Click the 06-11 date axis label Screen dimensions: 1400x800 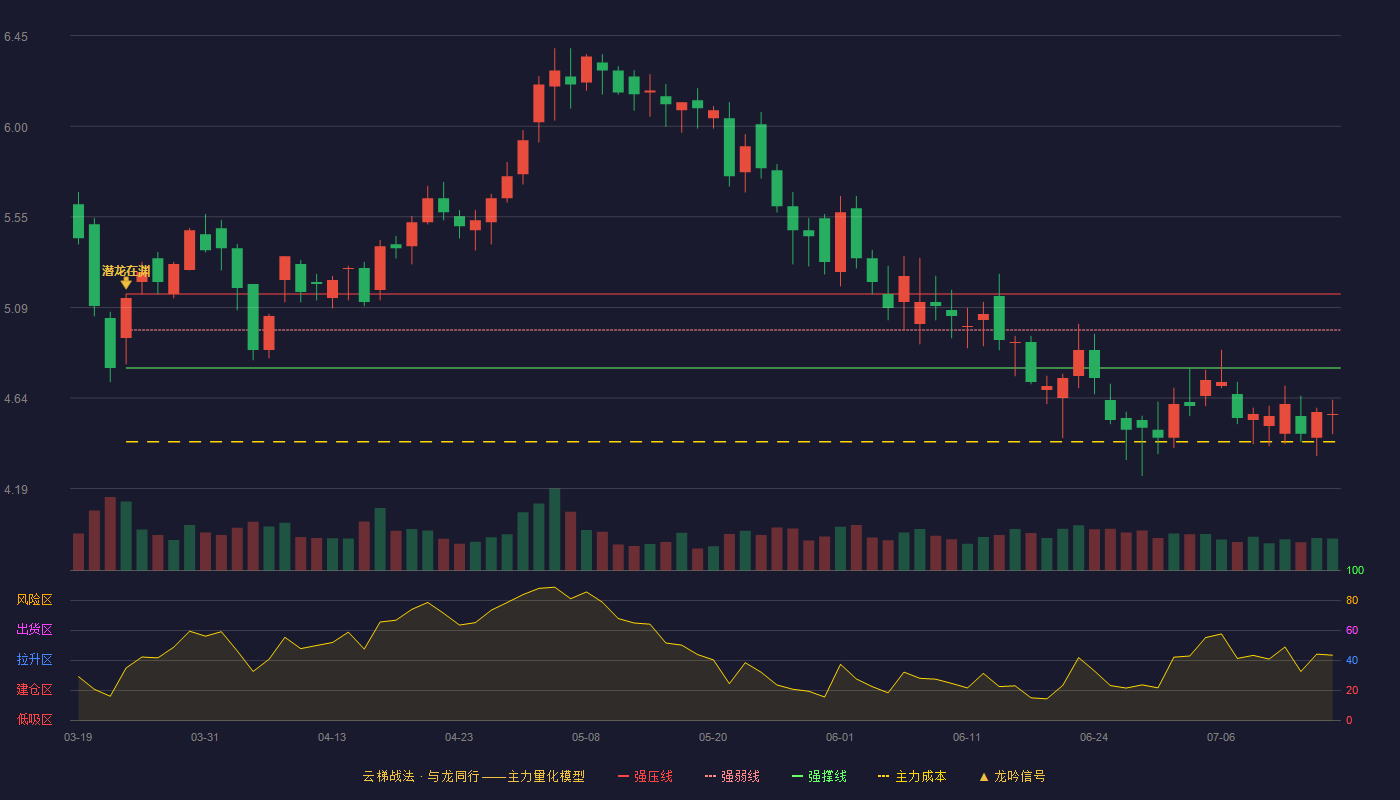(967, 737)
